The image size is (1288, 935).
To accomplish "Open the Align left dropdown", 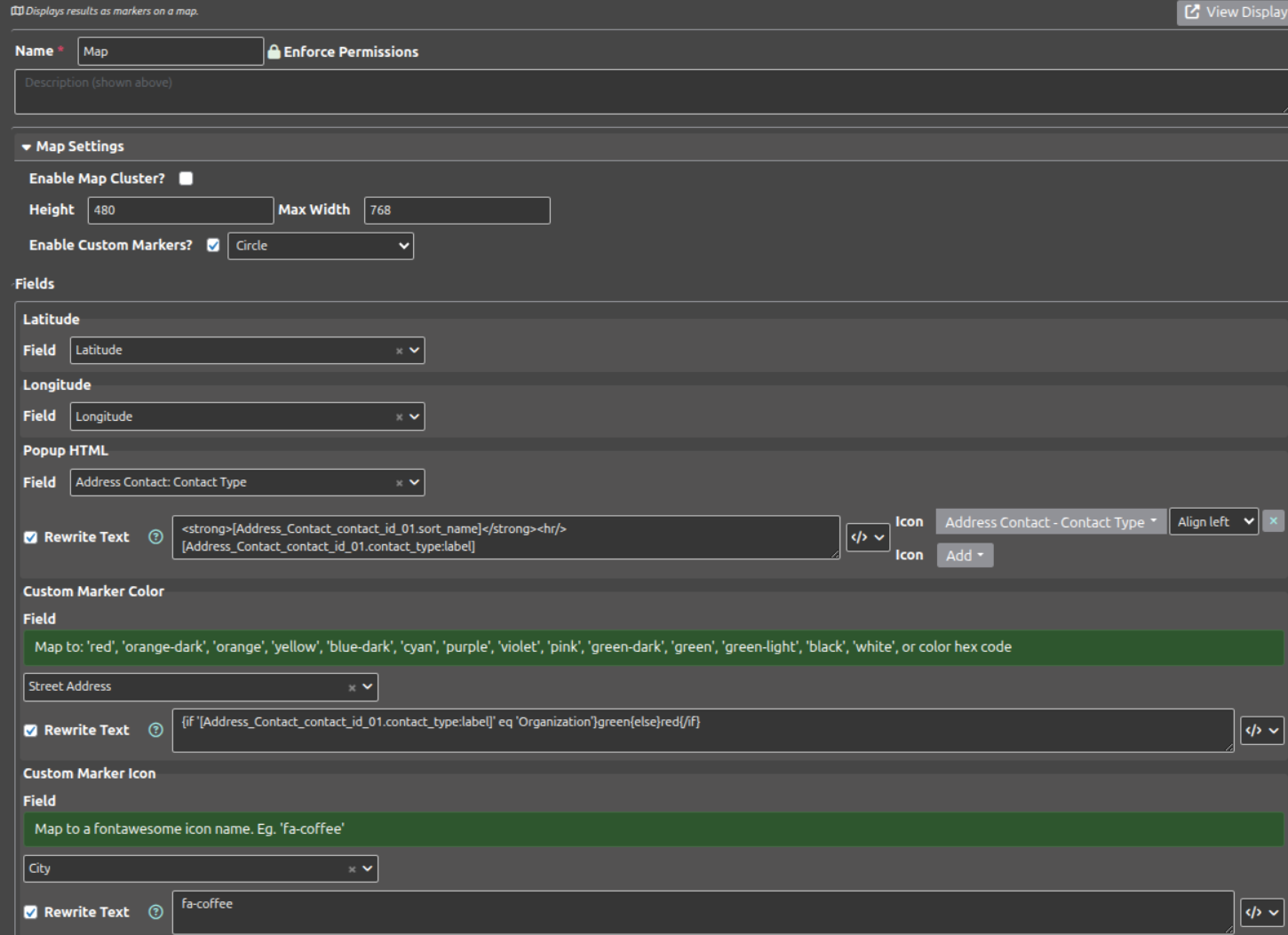I will [x=1214, y=522].
